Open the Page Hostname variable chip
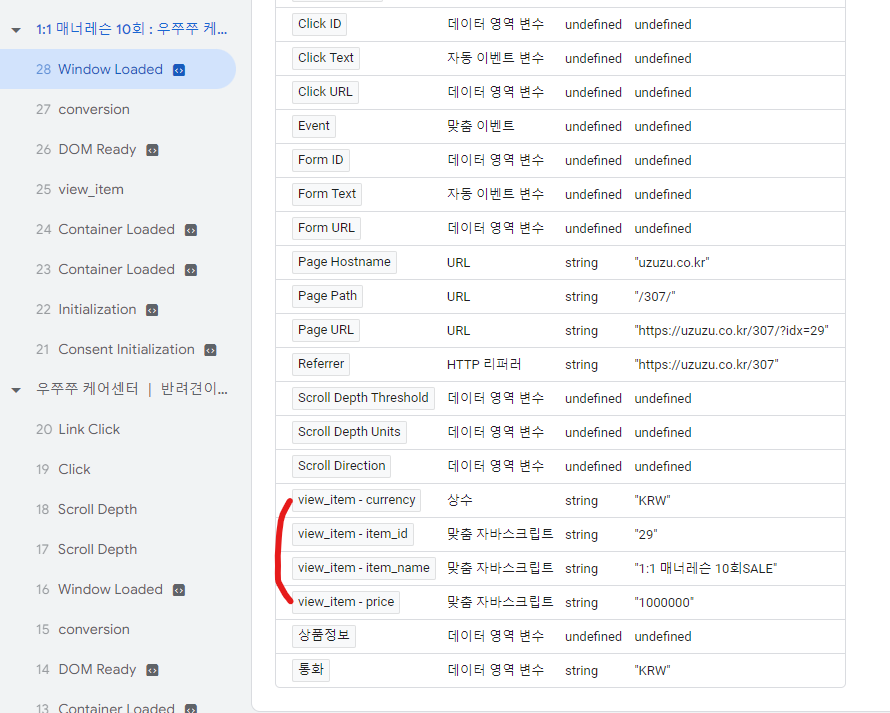Screen dimensions: 890x713 [344, 261]
